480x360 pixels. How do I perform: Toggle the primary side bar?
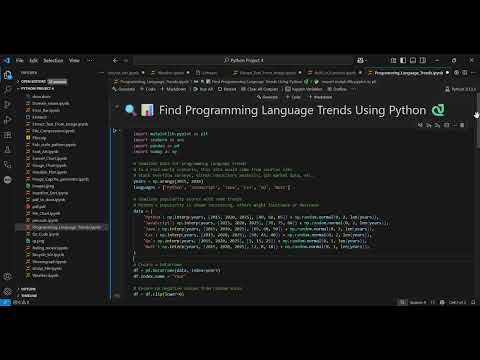click(403, 60)
